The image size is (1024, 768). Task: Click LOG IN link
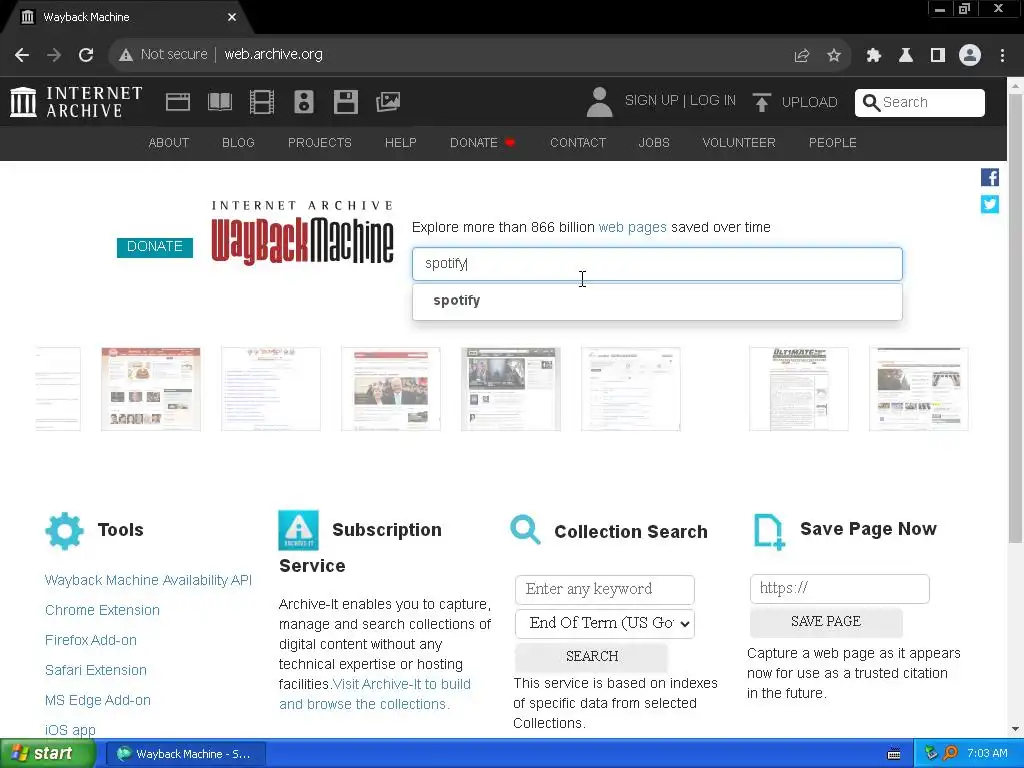pyautogui.click(x=712, y=101)
